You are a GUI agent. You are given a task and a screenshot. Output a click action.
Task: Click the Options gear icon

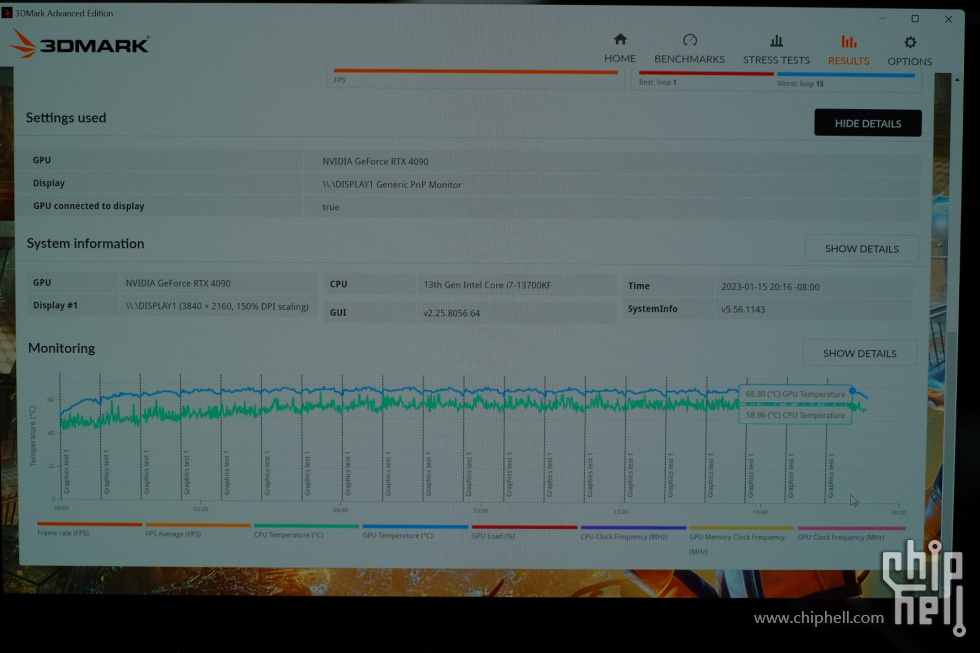click(910, 42)
